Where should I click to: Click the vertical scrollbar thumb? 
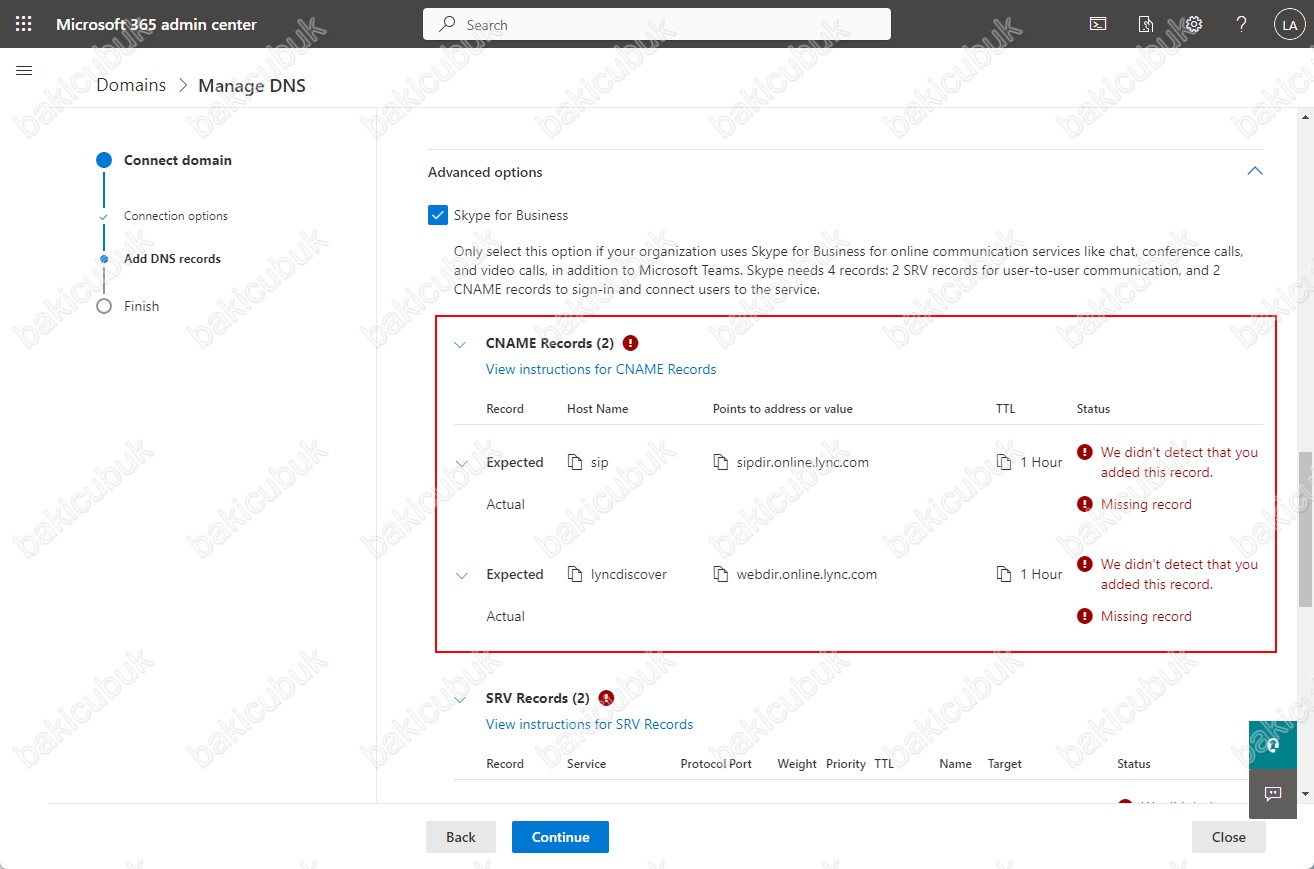click(x=1305, y=528)
